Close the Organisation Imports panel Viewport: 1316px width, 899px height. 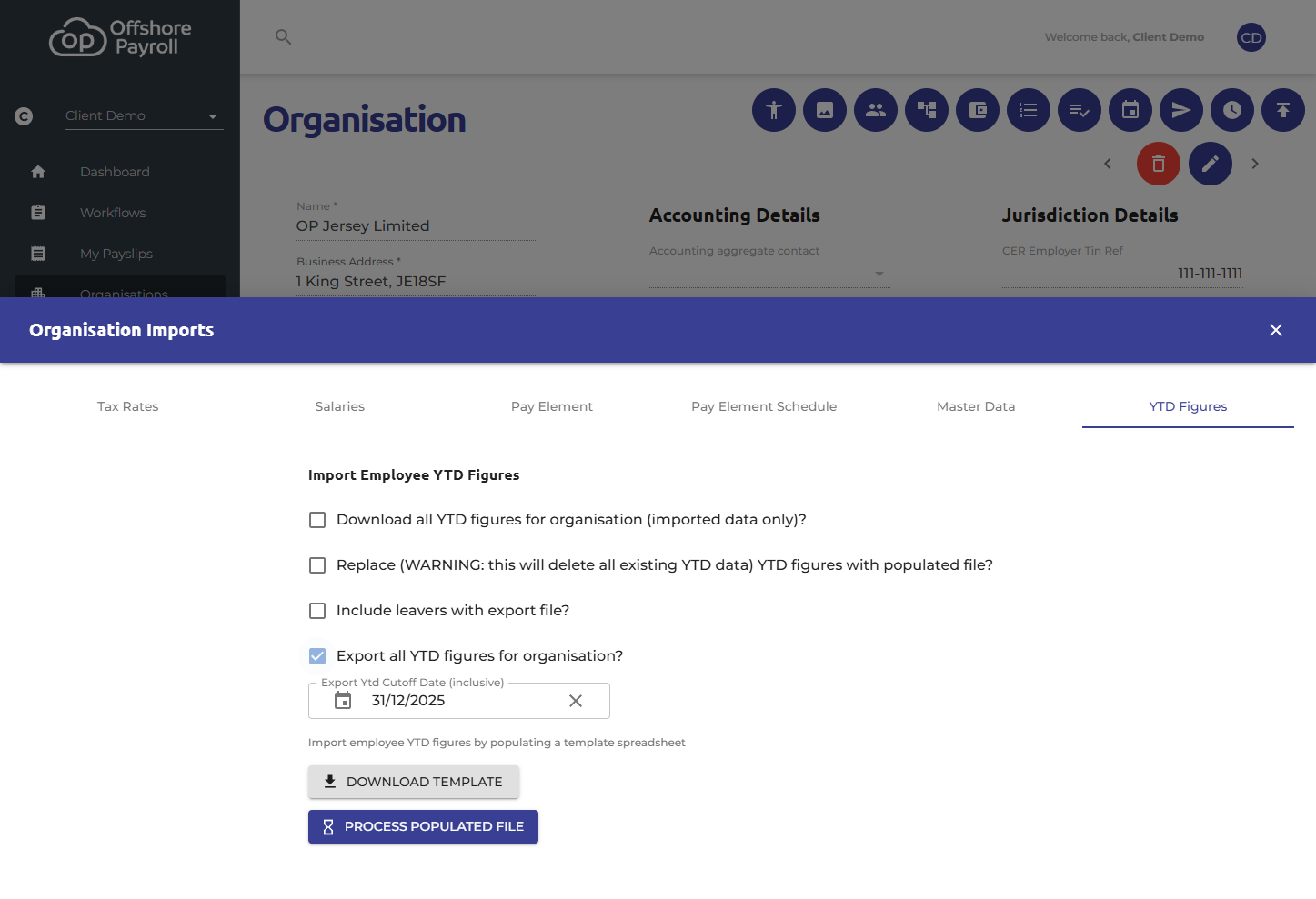click(x=1276, y=330)
